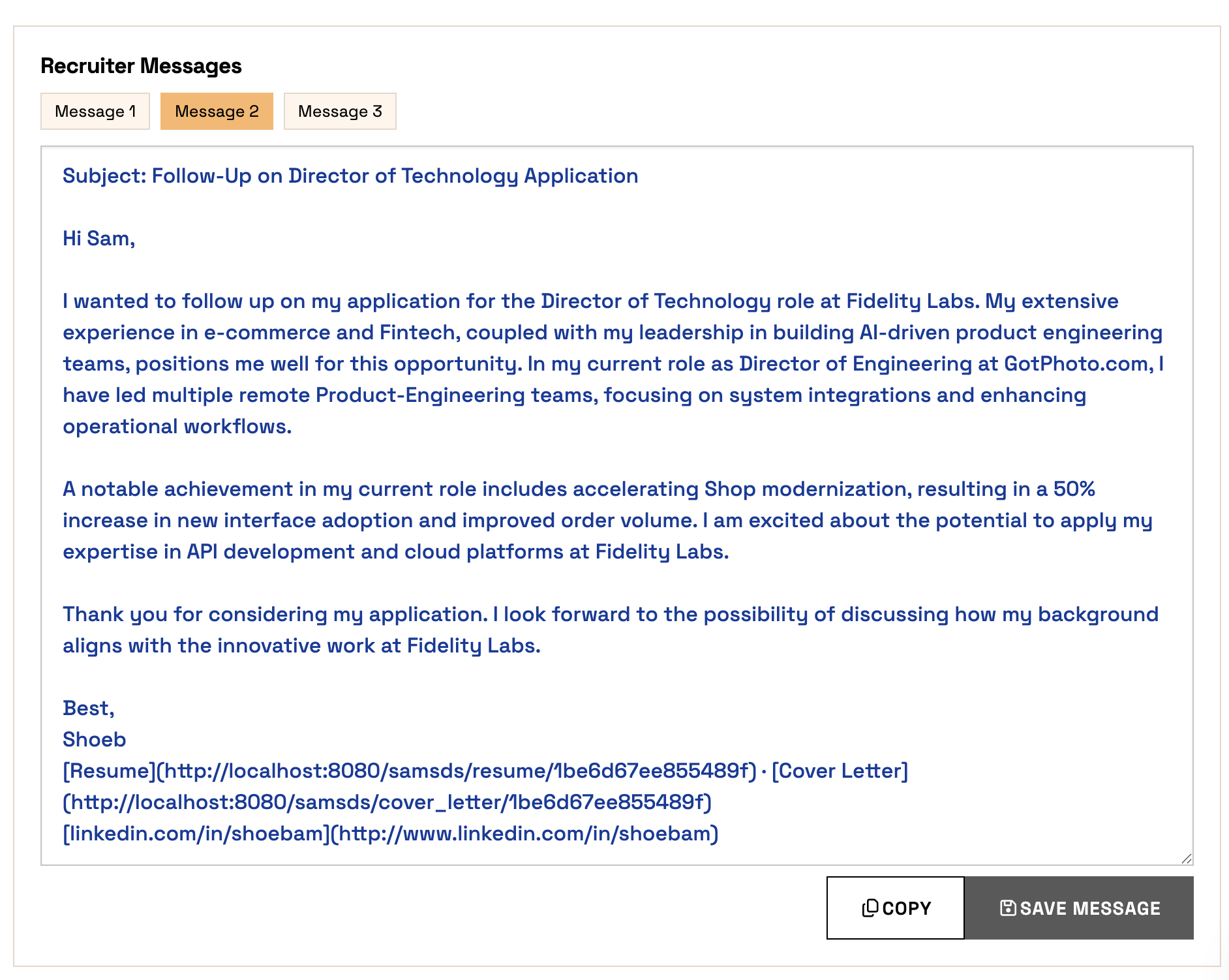Viewport: 1229px width, 980px height.
Task: Click the "Best," sign-off line
Action: pos(89,709)
